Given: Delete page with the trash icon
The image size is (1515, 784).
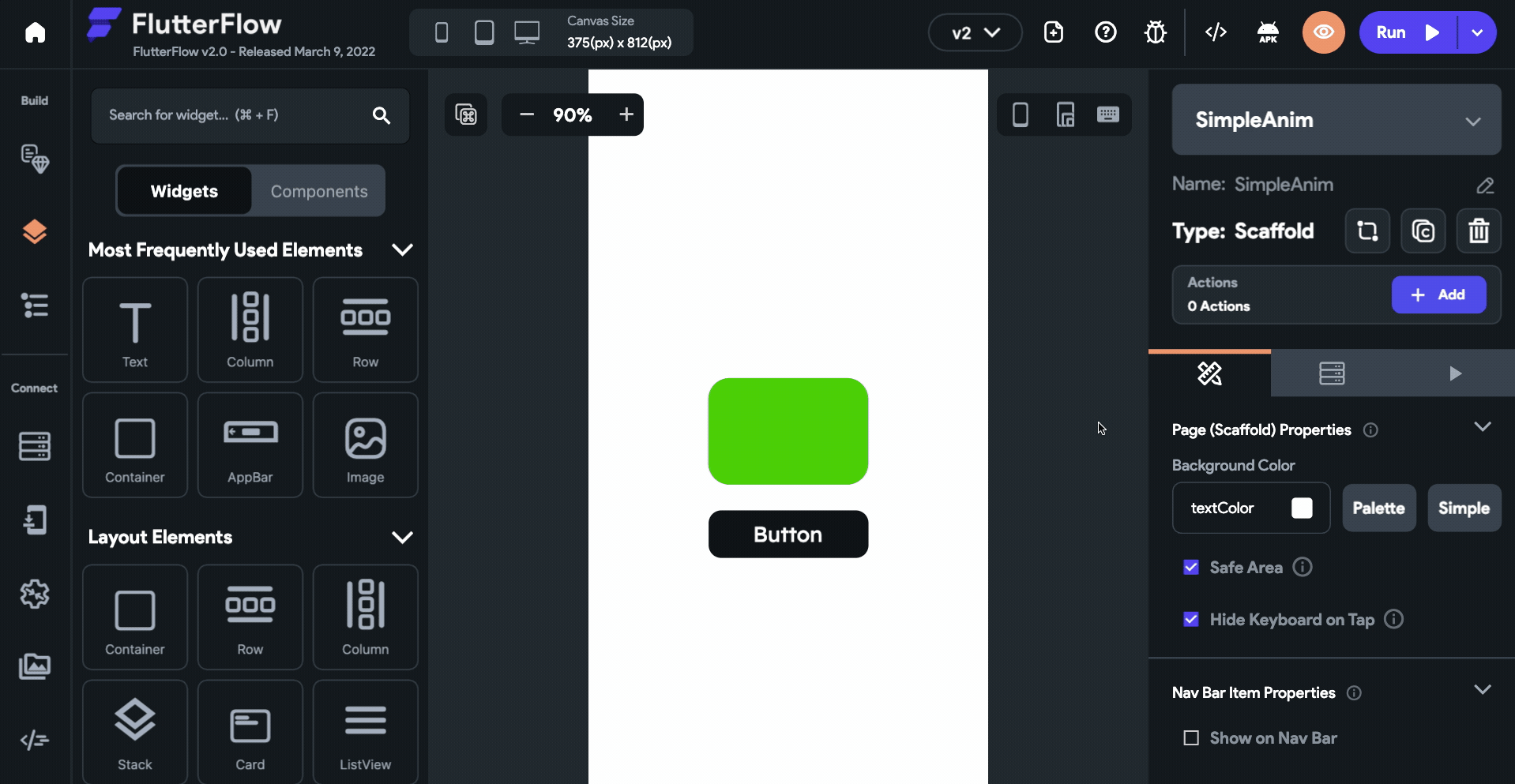Looking at the screenshot, I should pos(1479,231).
